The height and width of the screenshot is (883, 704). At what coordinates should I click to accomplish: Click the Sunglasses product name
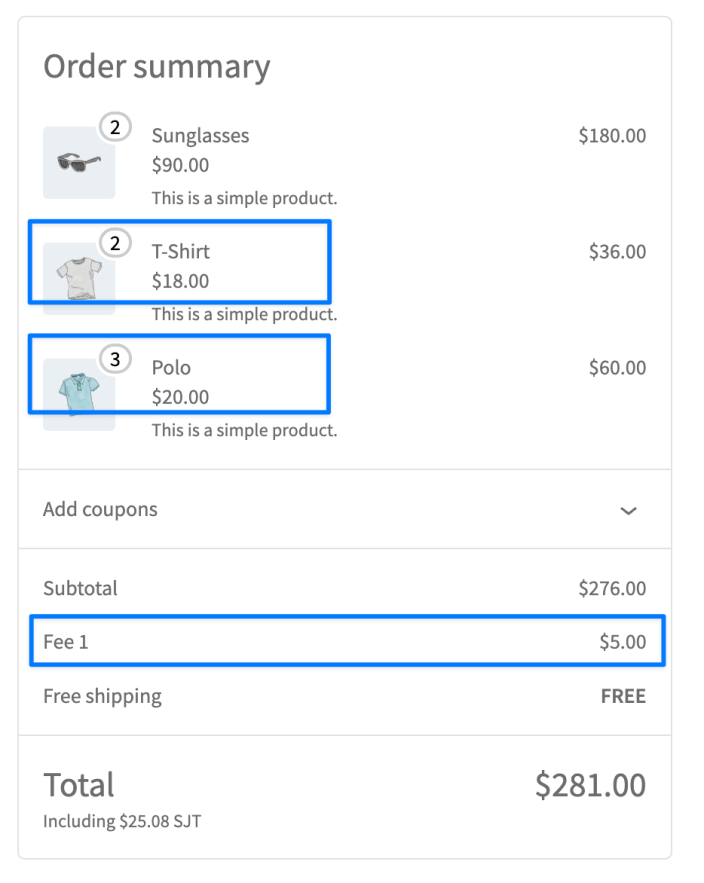[200, 135]
